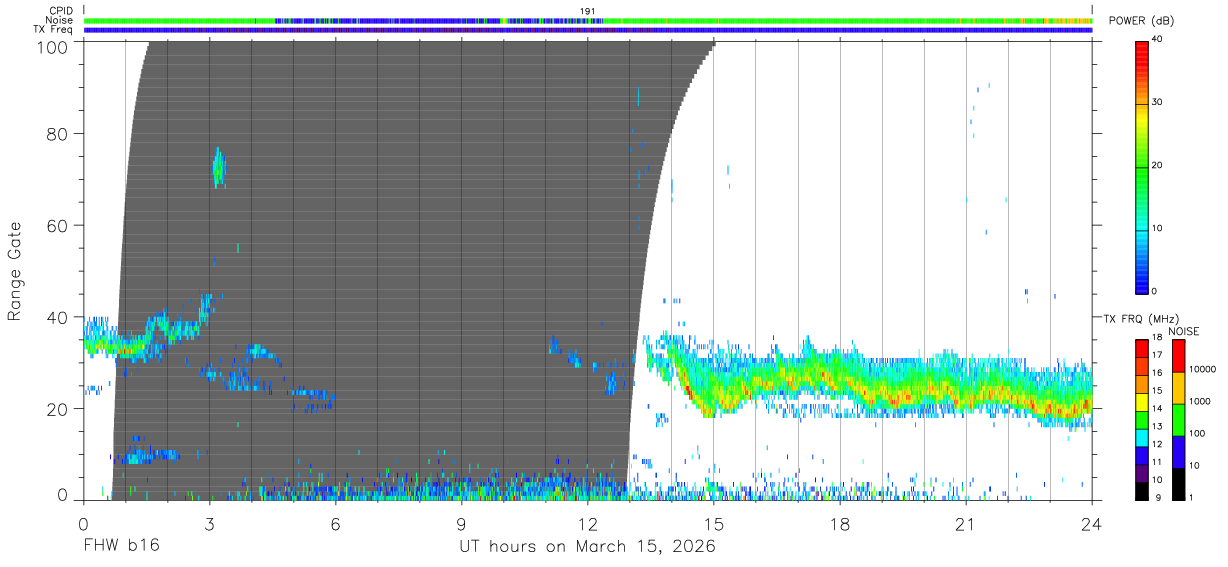Click the 12 tick on UT hours axis
This screenshot has width=1228, height=567.
pyautogui.click(x=588, y=523)
